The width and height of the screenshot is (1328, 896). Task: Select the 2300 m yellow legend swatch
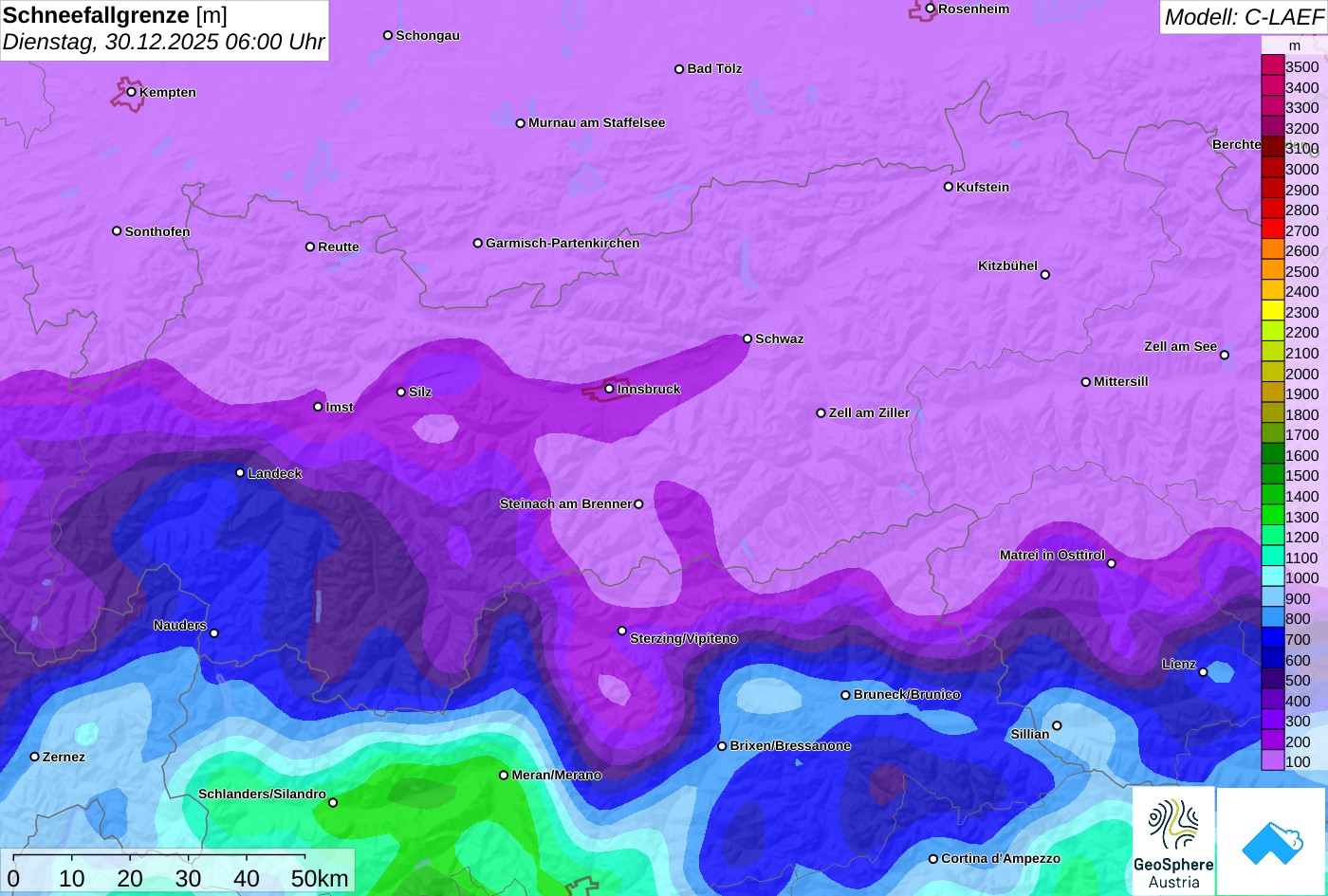1272,312
